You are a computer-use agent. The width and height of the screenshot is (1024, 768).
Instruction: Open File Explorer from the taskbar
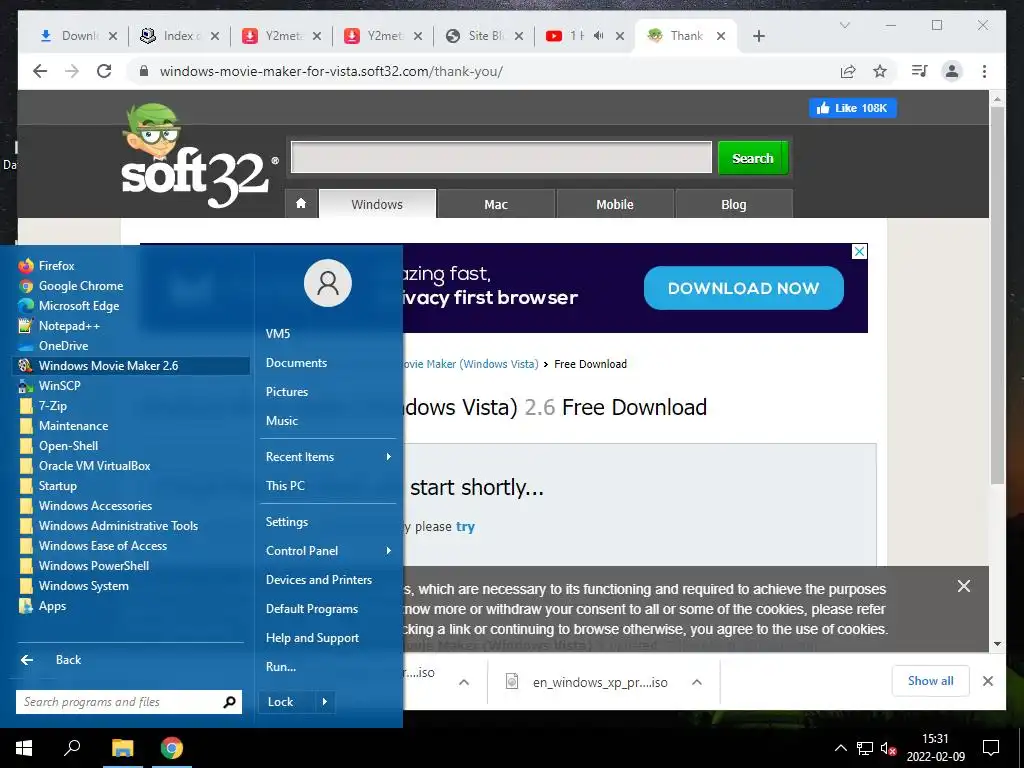pyautogui.click(x=122, y=748)
